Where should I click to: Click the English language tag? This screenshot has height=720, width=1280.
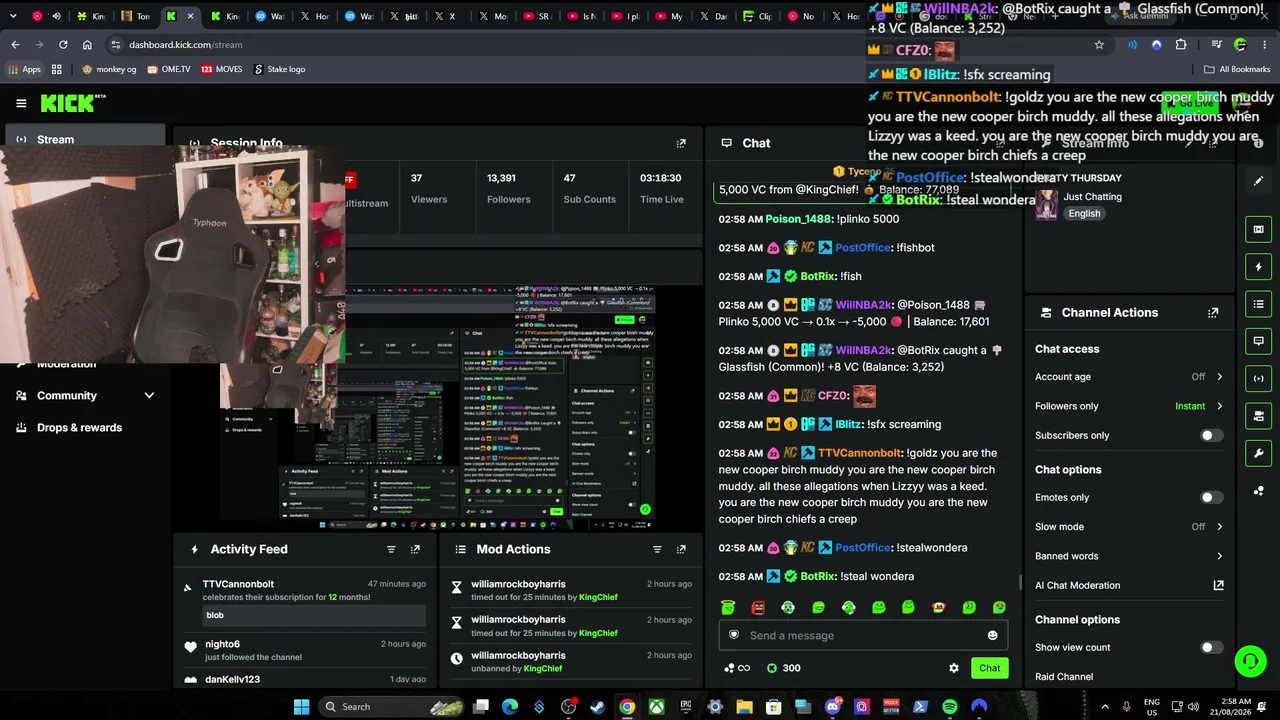point(1084,214)
